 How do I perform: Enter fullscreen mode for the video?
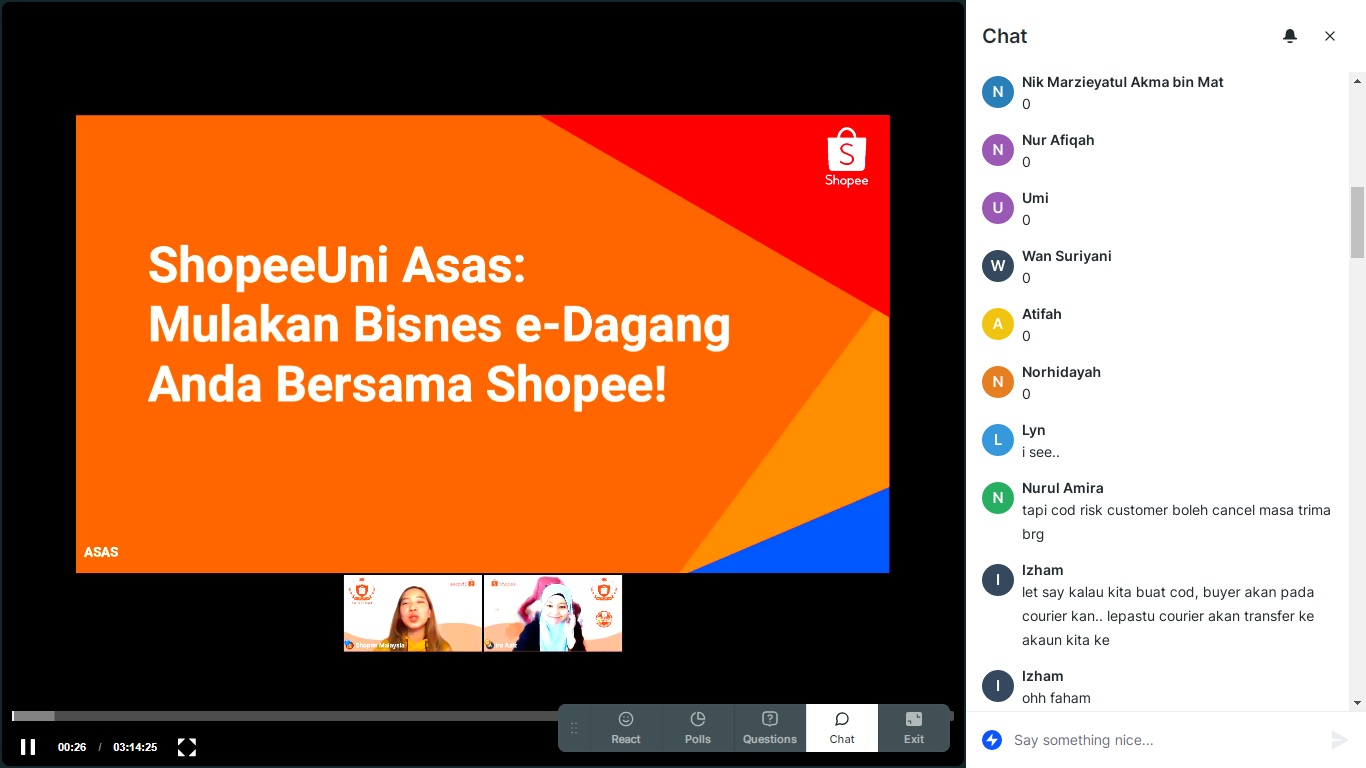click(186, 747)
